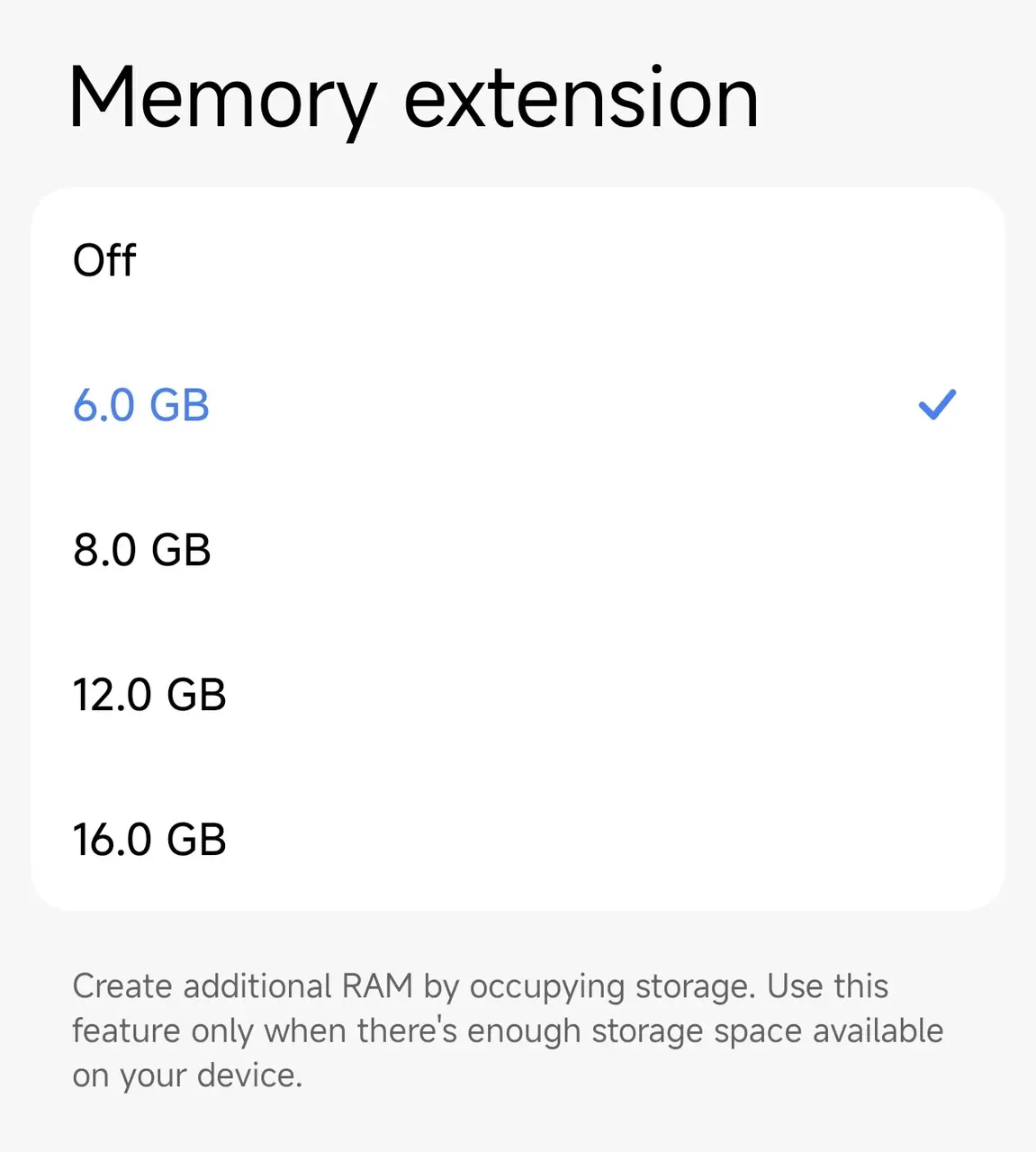The width and height of the screenshot is (1036, 1152).
Task: Click the "12.0 GB" label text
Action: (x=149, y=695)
